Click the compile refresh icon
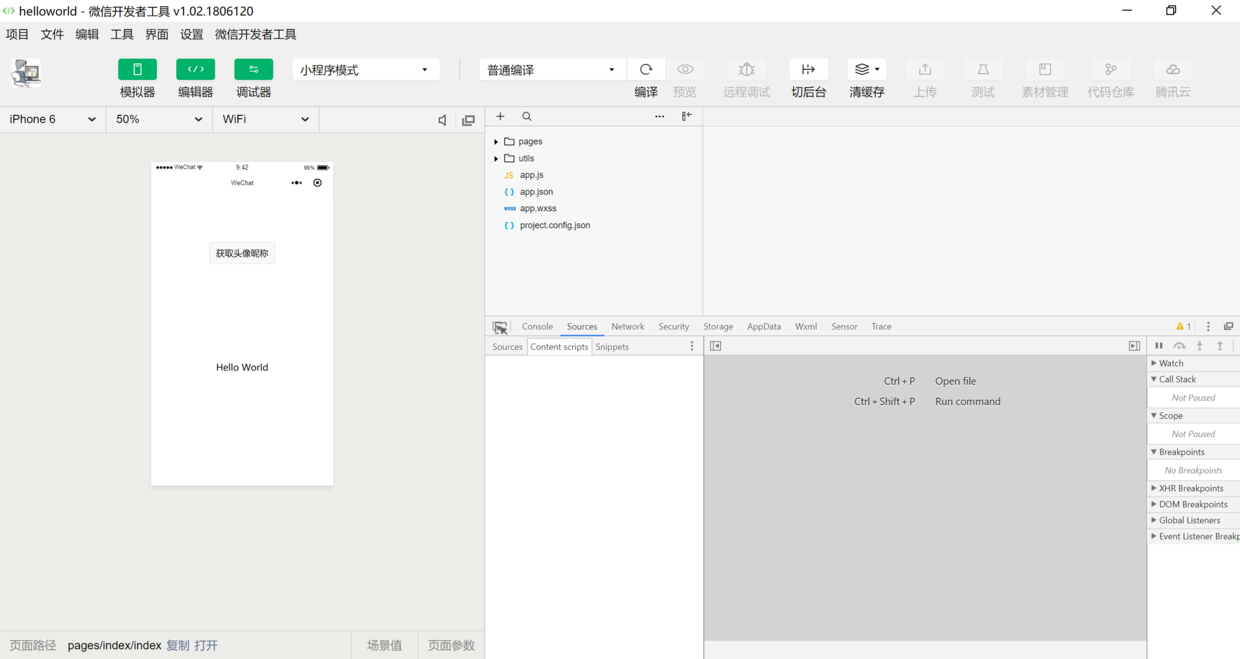This screenshot has width=1240, height=659. coord(646,69)
